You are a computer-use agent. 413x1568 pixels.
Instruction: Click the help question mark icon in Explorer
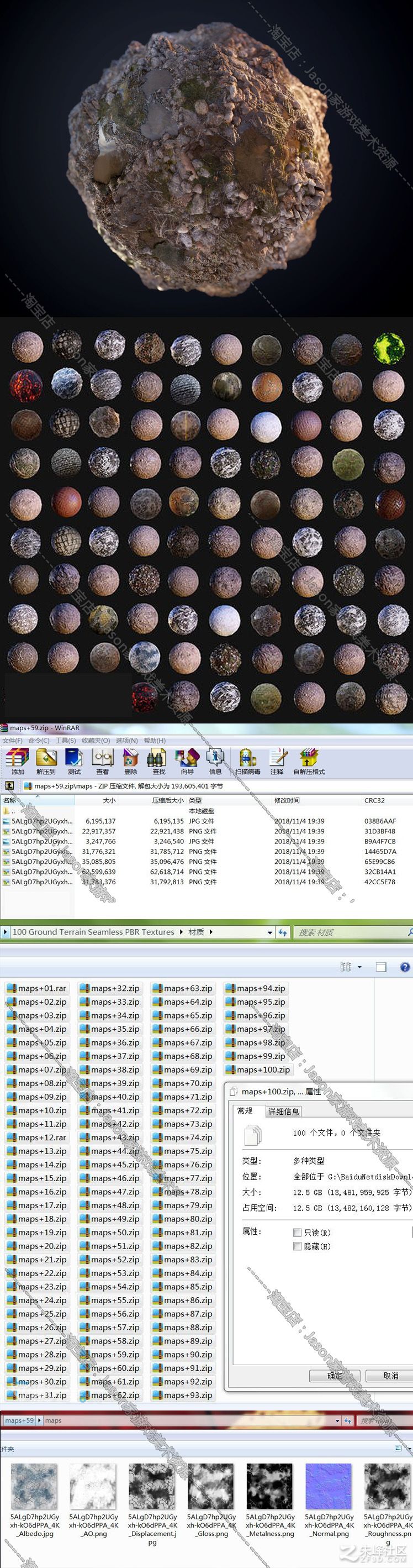pyautogui.click(x=405, y=967)
